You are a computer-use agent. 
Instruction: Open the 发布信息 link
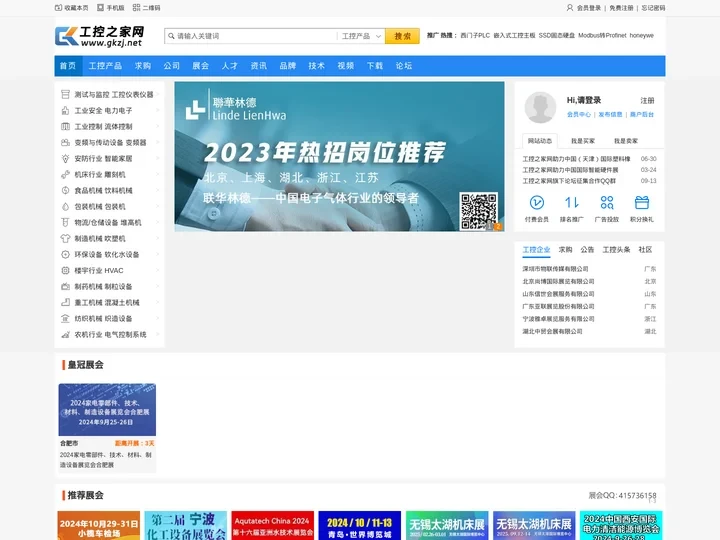click(610, 114)
